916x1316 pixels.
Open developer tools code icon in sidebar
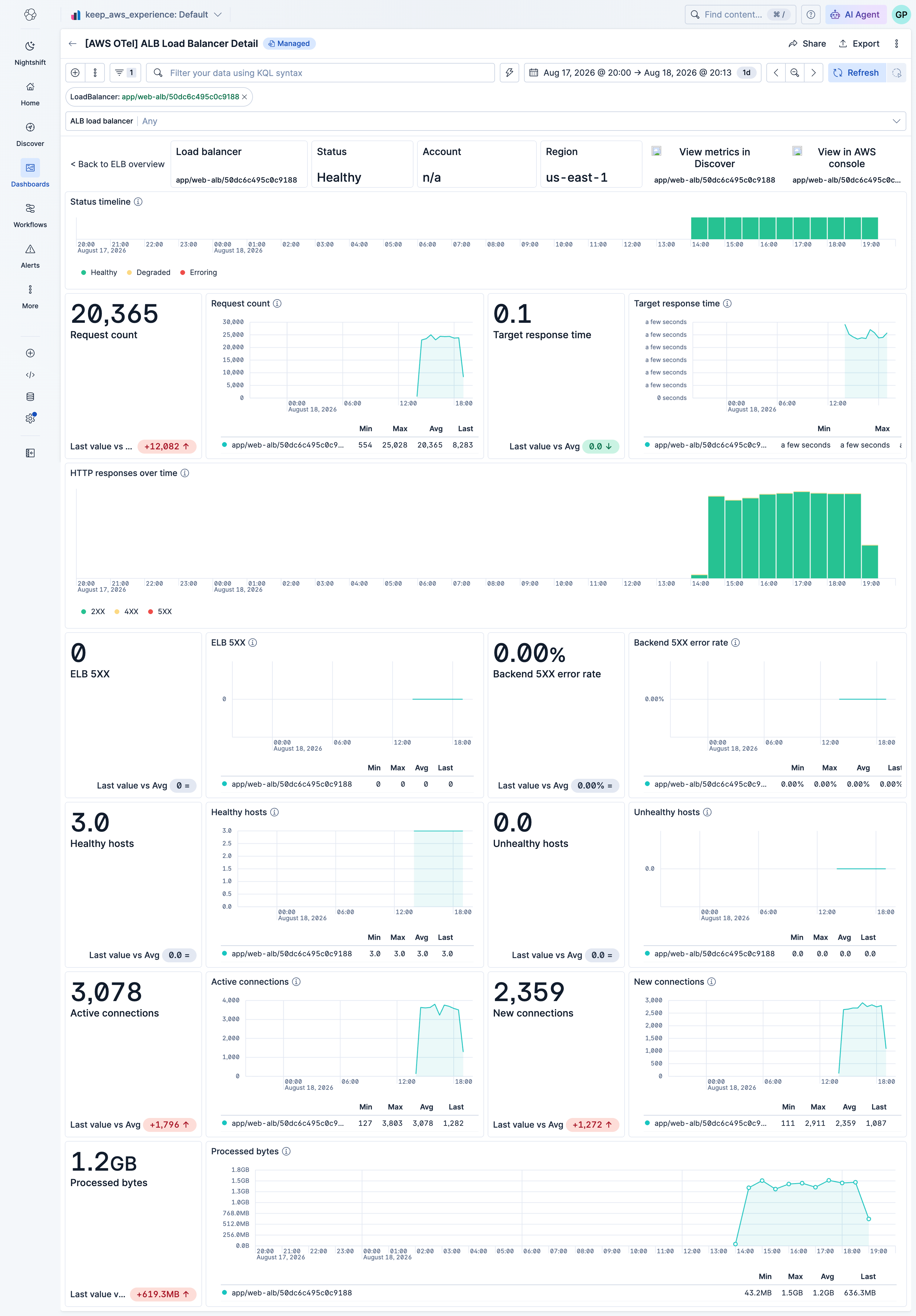(x=30, y=375)
